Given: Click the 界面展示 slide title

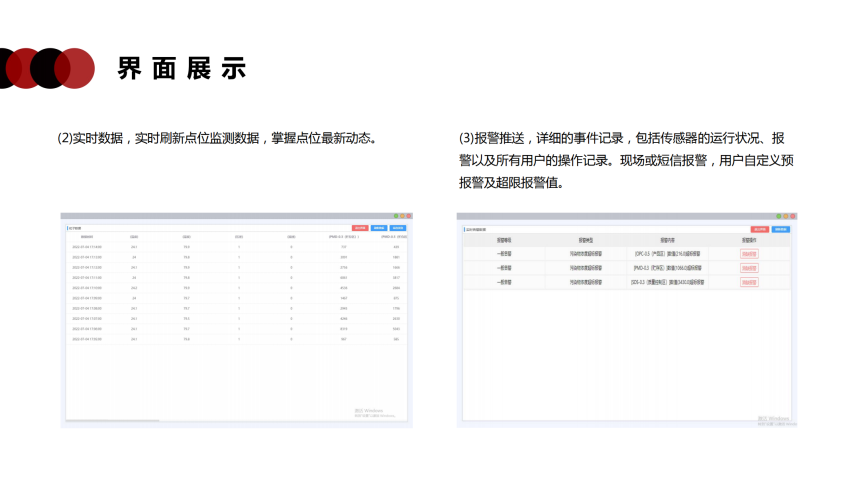Looking at the screenshot, I should click(182, 69).
